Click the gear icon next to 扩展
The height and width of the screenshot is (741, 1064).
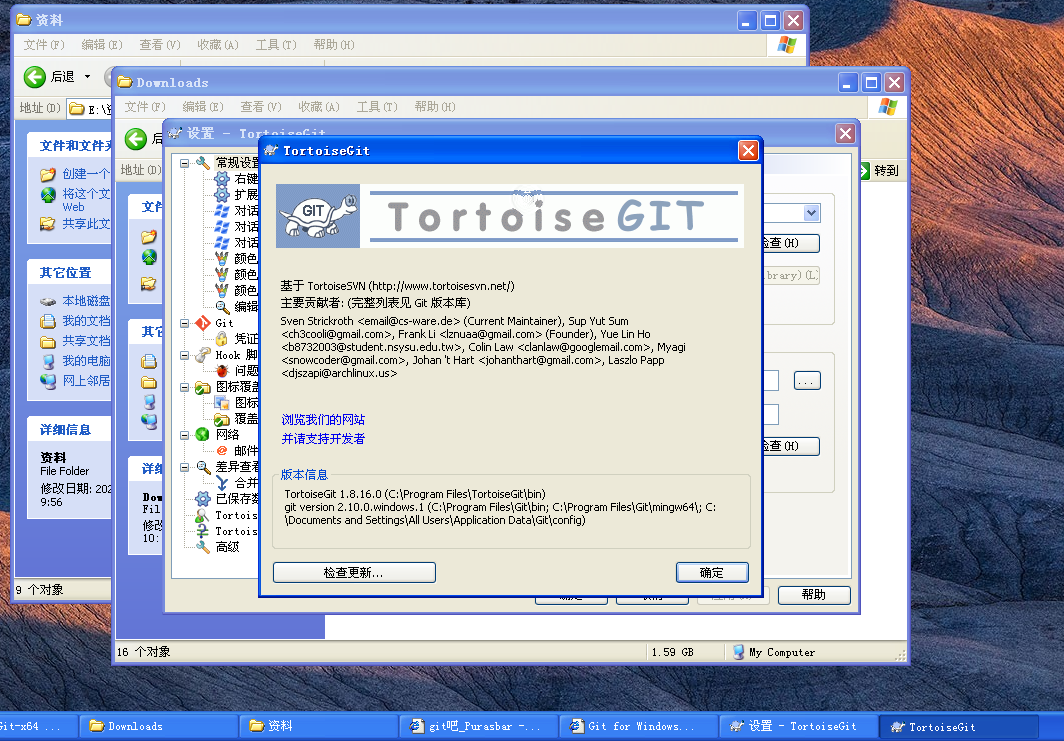click(221, 195)
